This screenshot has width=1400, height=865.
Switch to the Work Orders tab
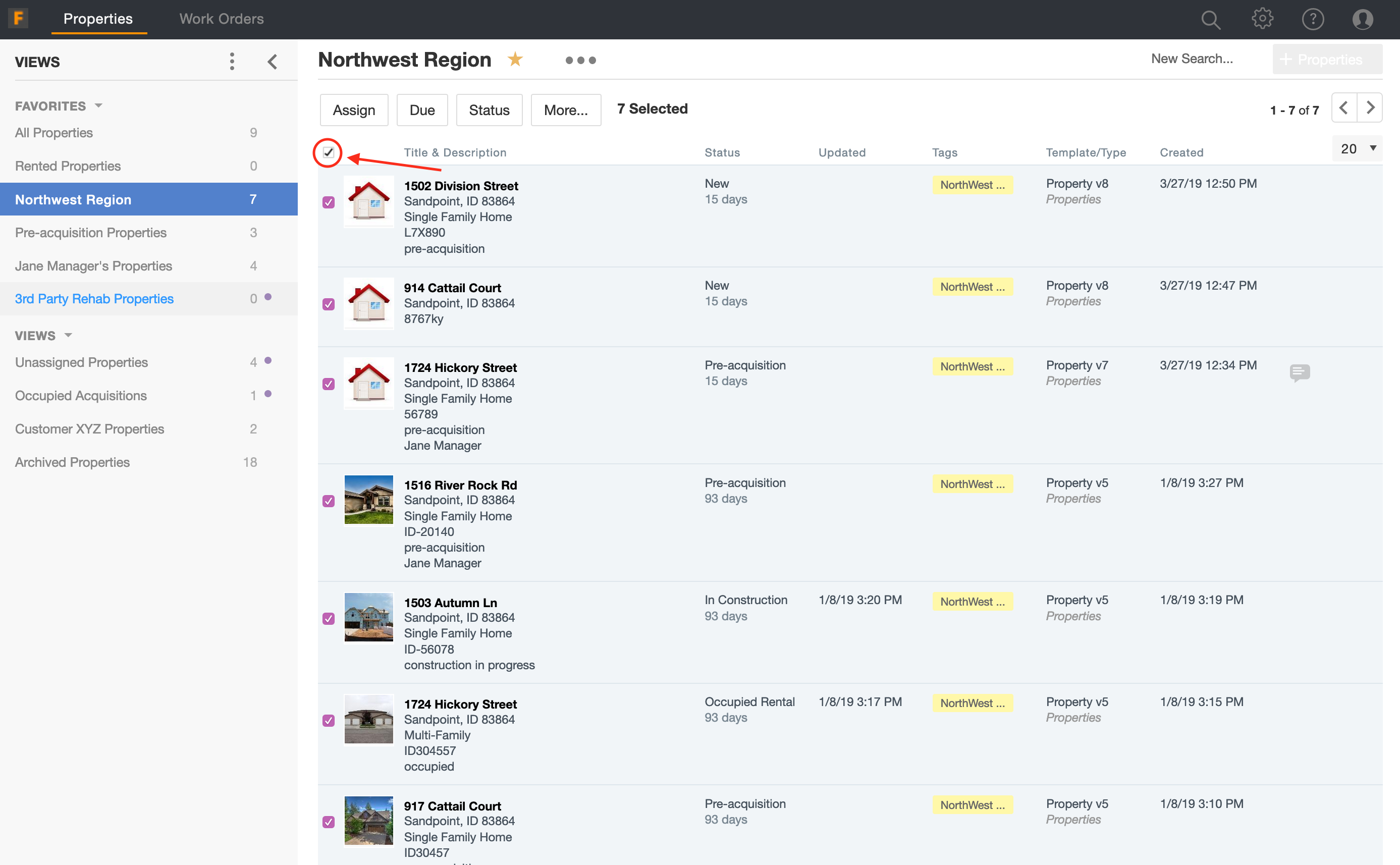[x=222, y=18]
